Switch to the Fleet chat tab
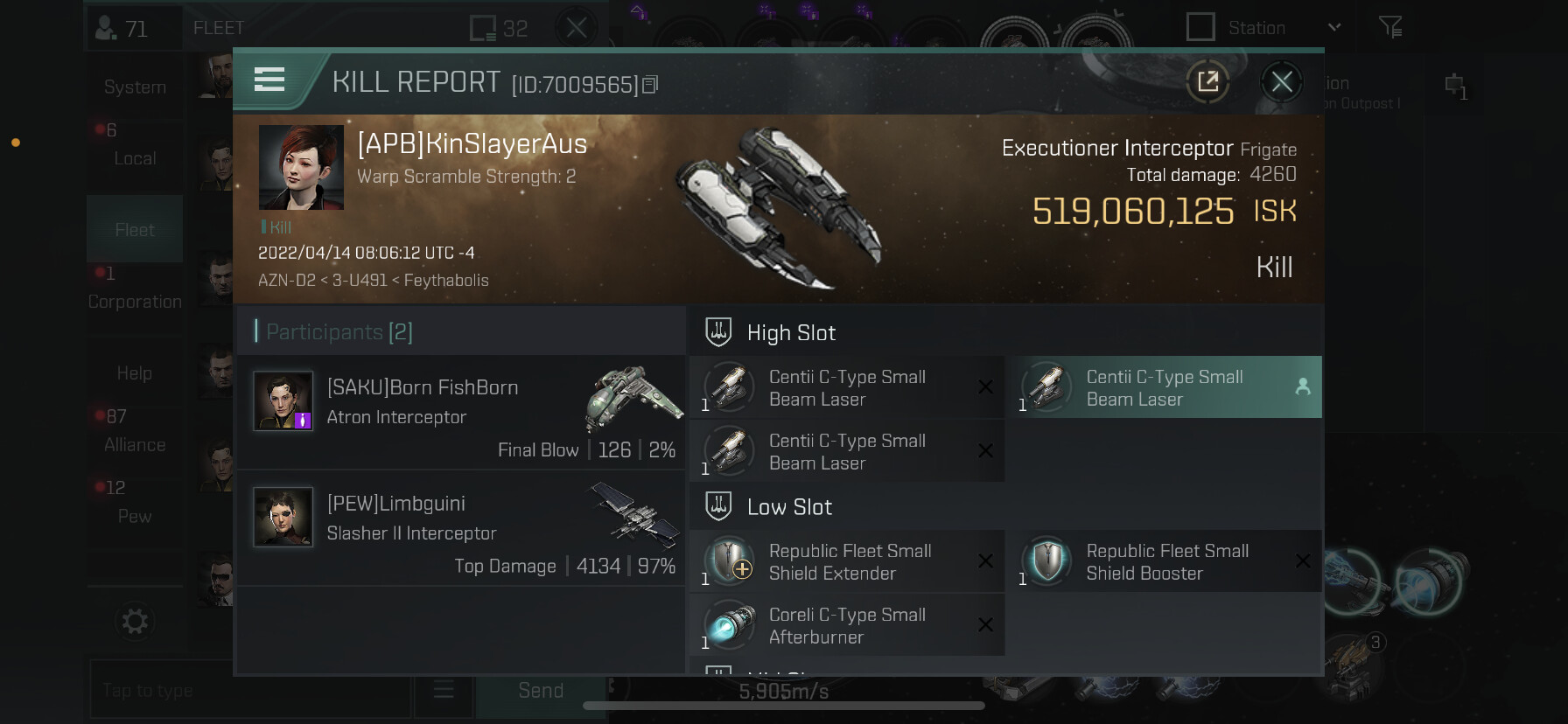Image resolution: width=1568 pixels, height=724 pixels. [135, 230]
